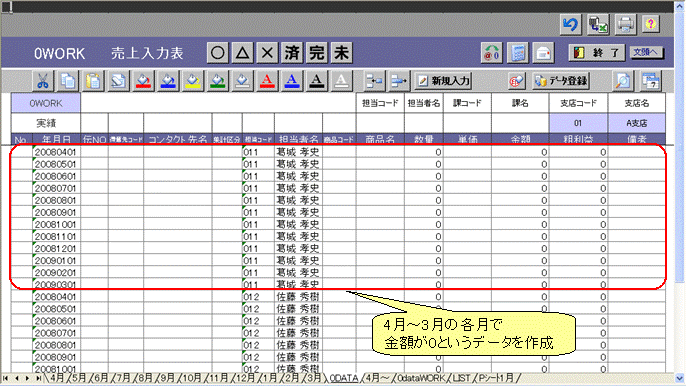Open the 0dataWORK sheet tab

coord(421,378)
